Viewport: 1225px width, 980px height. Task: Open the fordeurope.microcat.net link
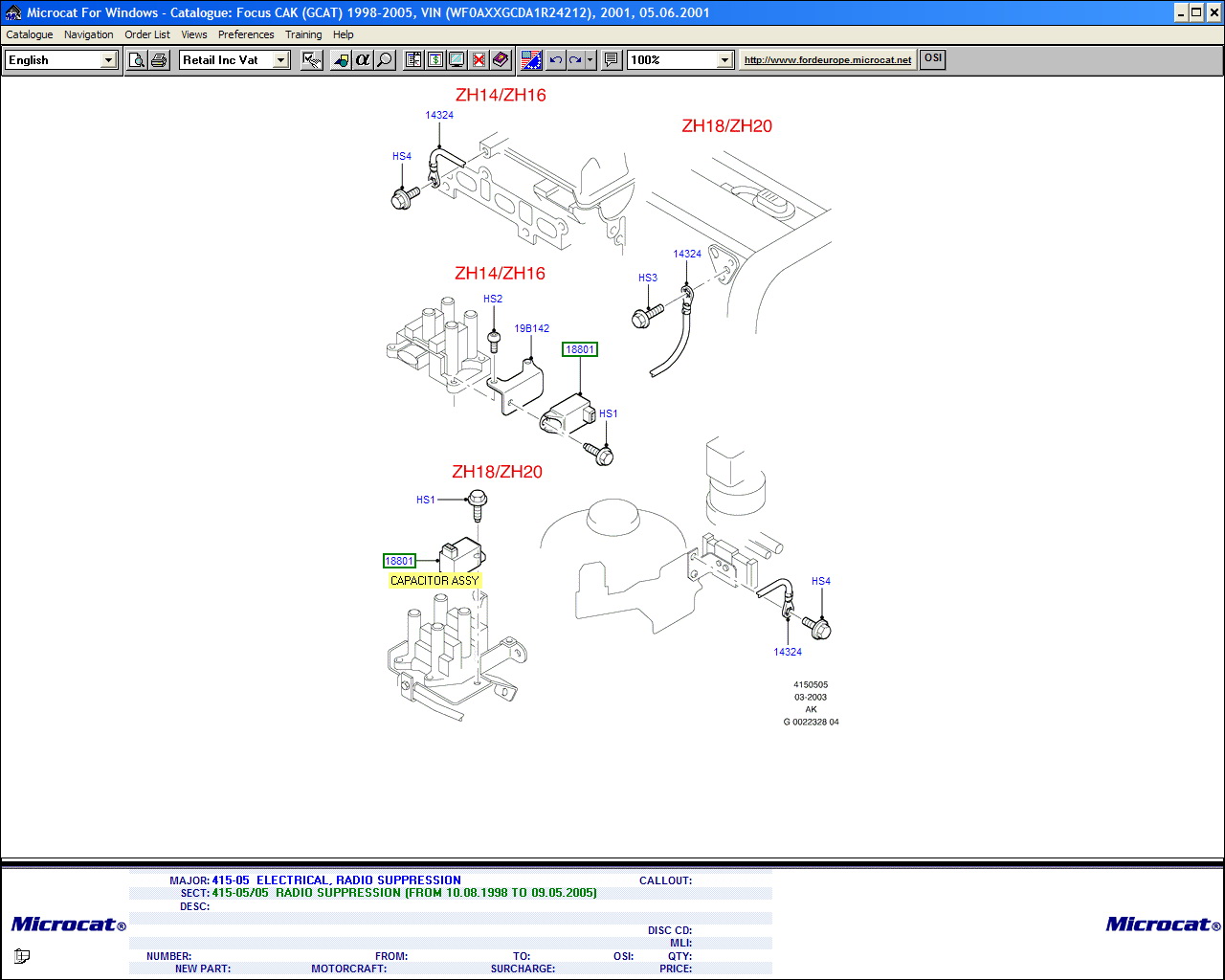828,60
